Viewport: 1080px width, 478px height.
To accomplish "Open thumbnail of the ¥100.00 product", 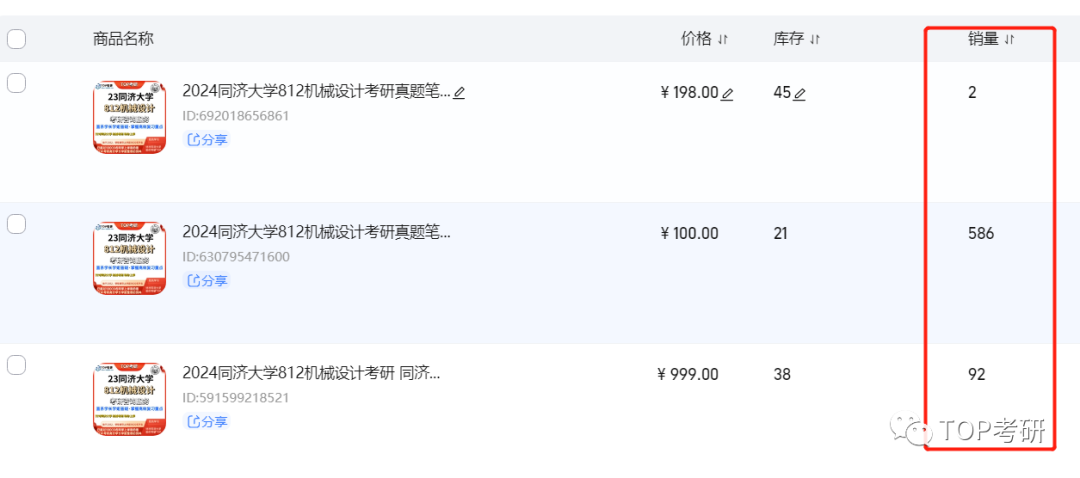I will pyautogui.click(x=129, y=258).
